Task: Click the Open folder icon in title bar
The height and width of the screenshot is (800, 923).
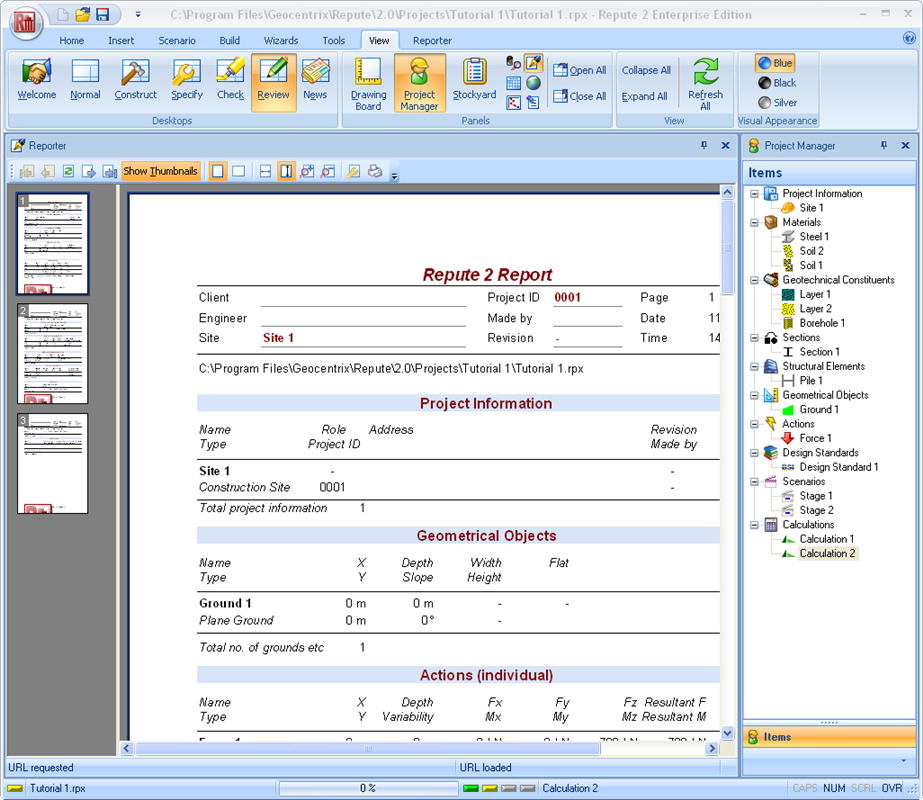Action: click(x=82, y=14)
